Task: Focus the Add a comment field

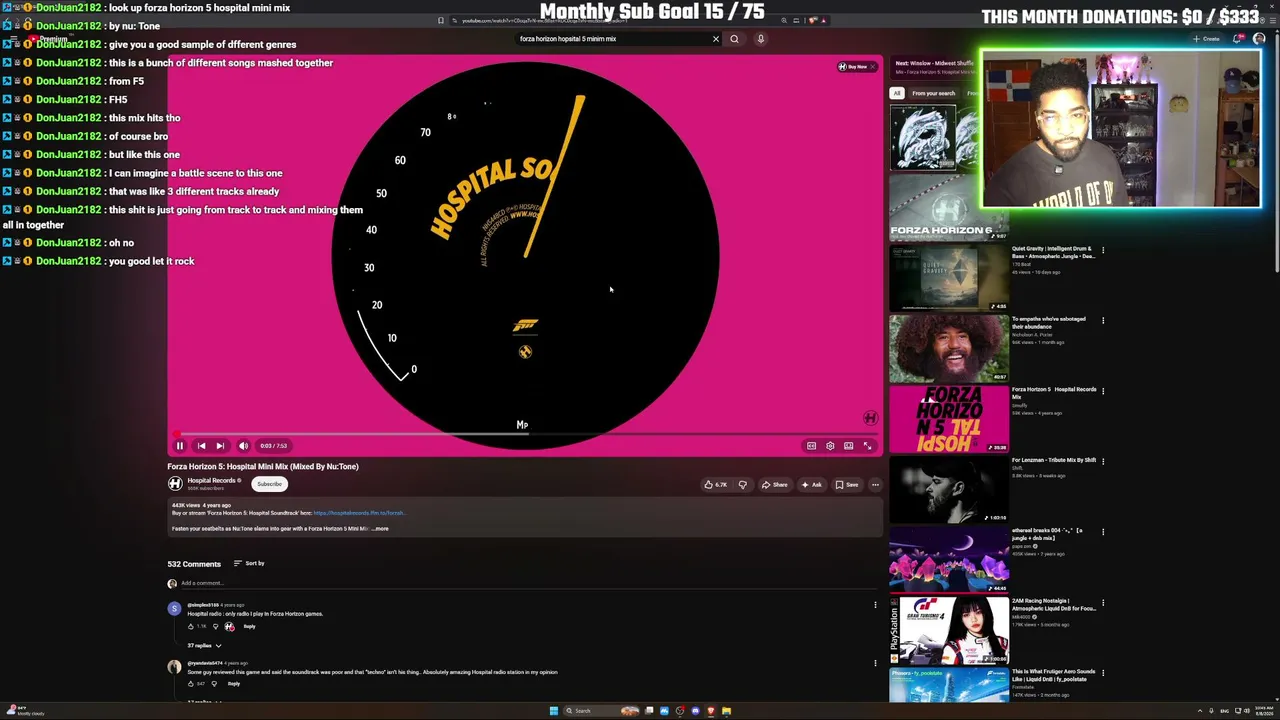Action: click(530, 583)
